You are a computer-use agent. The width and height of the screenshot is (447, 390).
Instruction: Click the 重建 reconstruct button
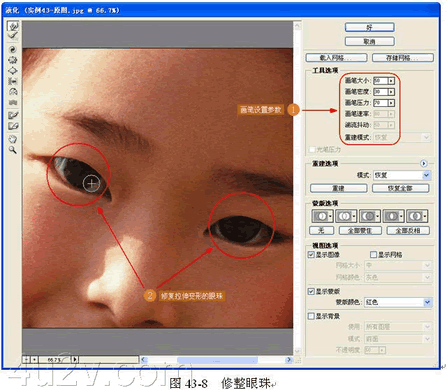[339, 188]
